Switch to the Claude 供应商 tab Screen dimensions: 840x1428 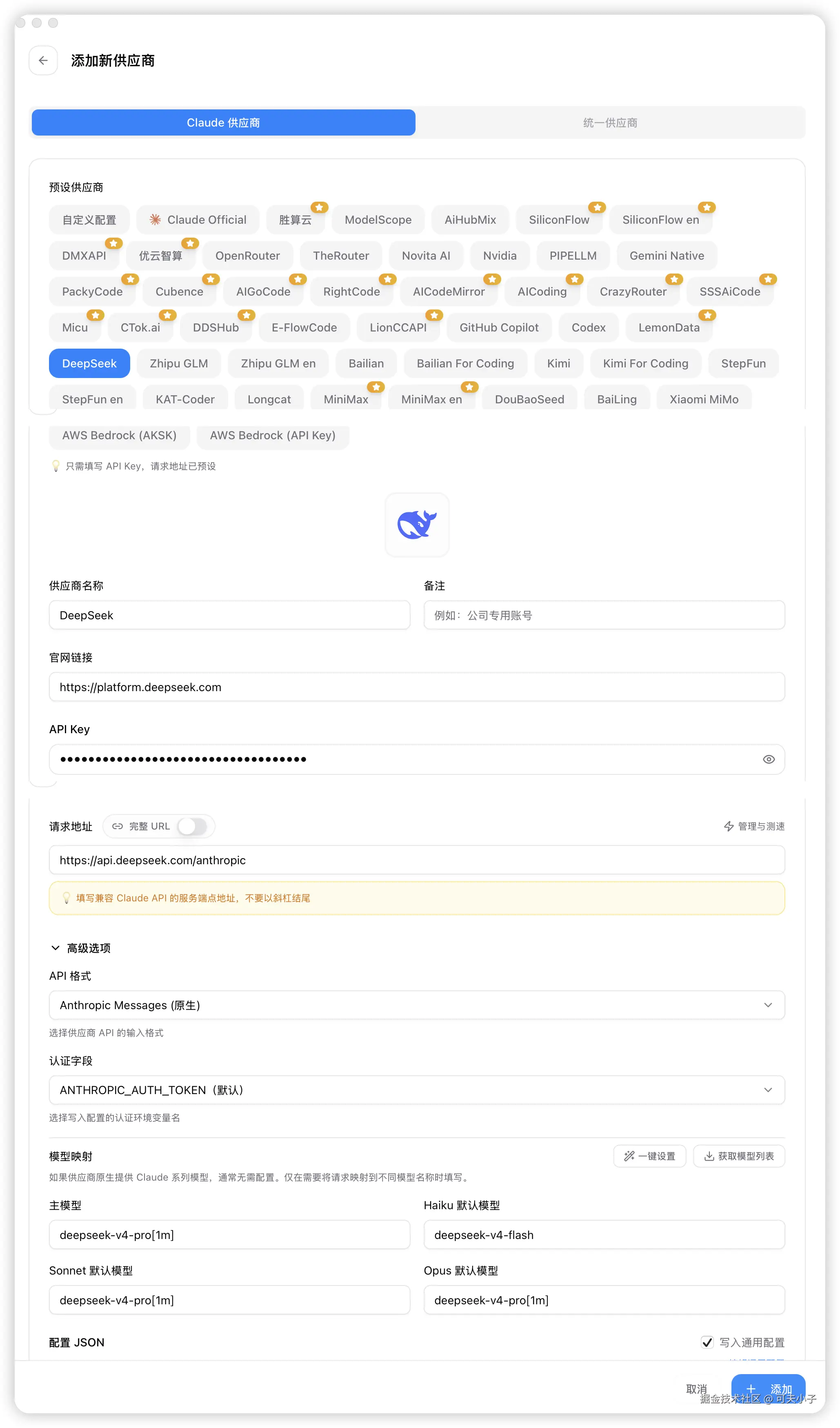point(223,122)
